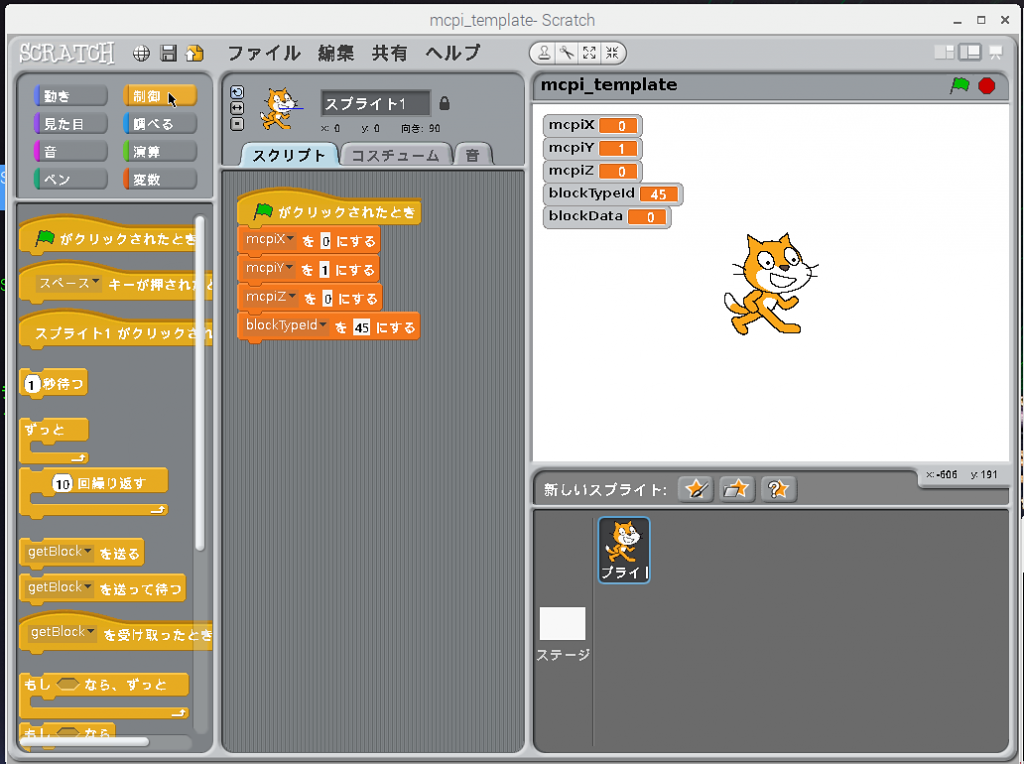Select the shrink sprite tool
1024x764 pixels.
pos(612,53)
